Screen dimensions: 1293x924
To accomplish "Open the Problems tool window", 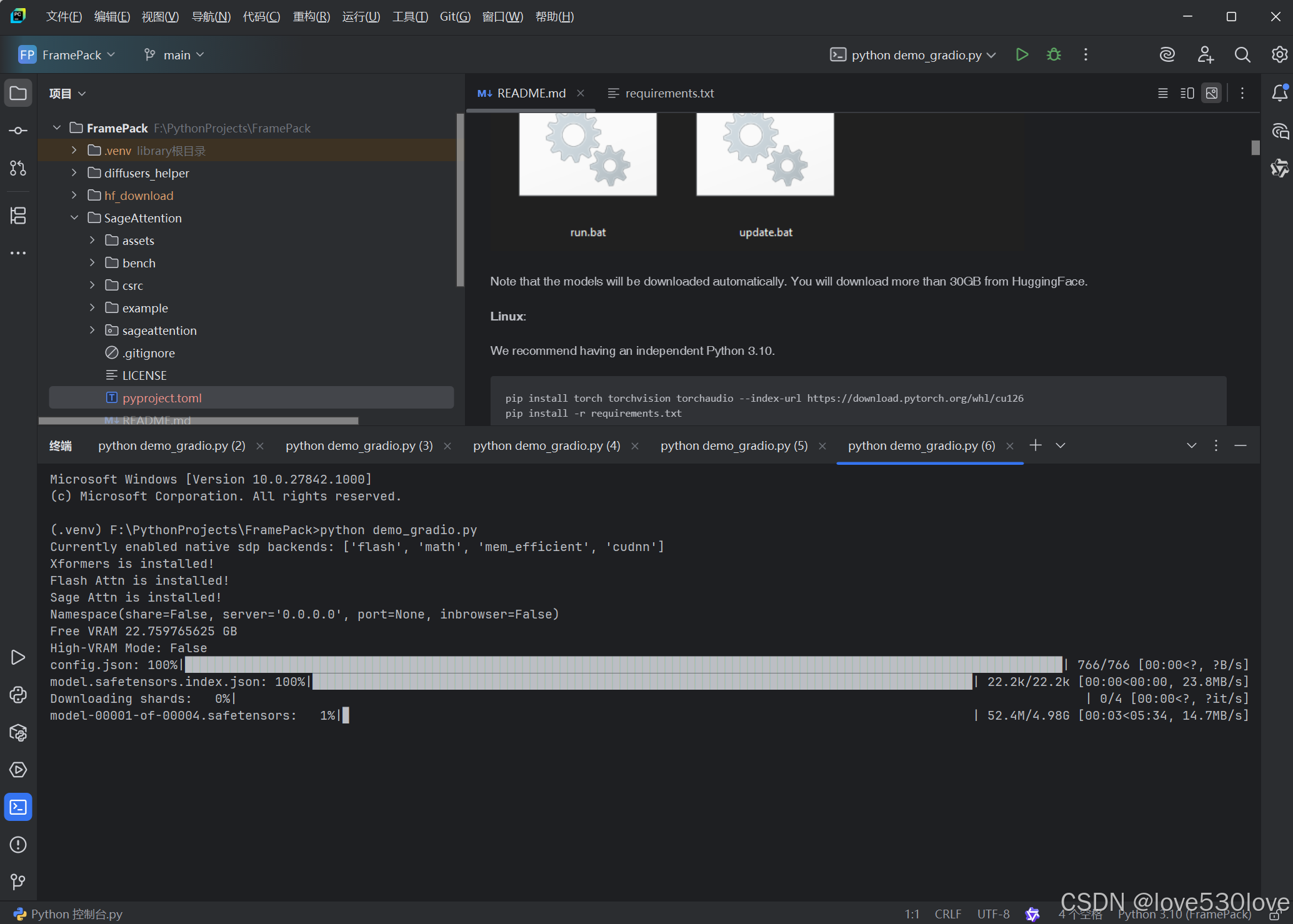I will point(18,845).
